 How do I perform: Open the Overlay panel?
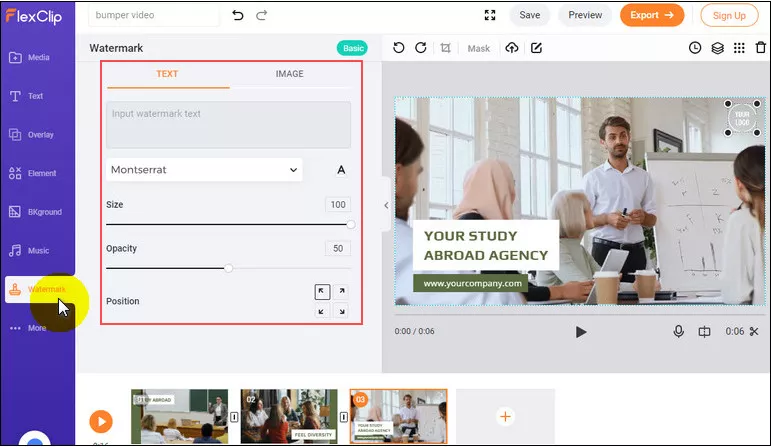[x=31, y=135]
